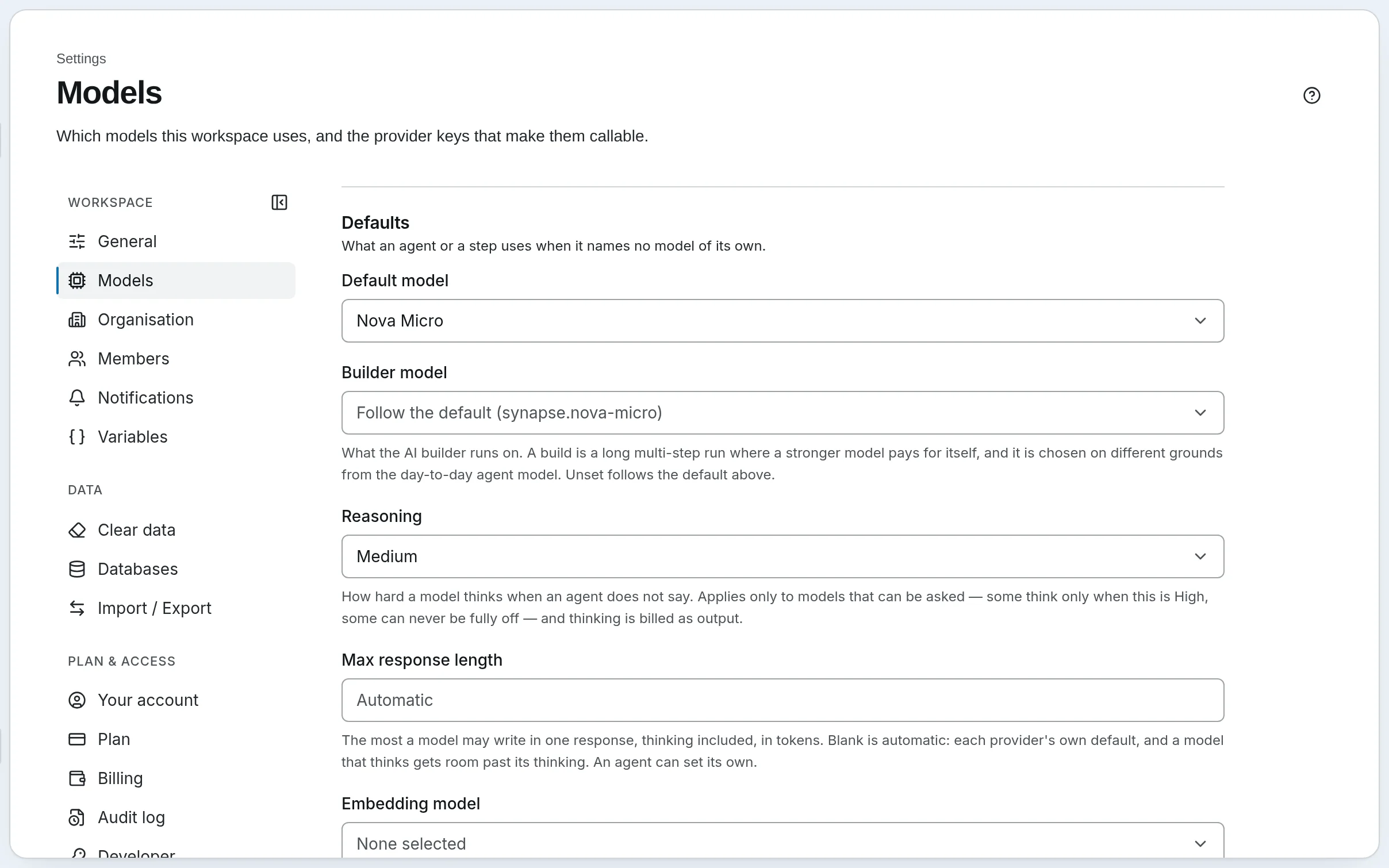Click the General sliders icon
This screenshot has width=1389, height=868.
point(77,241)
